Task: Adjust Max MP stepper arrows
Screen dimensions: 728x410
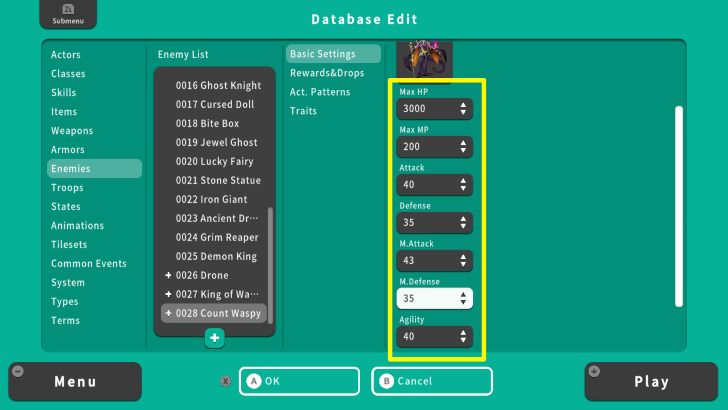Action: click(x=463, y=147)
